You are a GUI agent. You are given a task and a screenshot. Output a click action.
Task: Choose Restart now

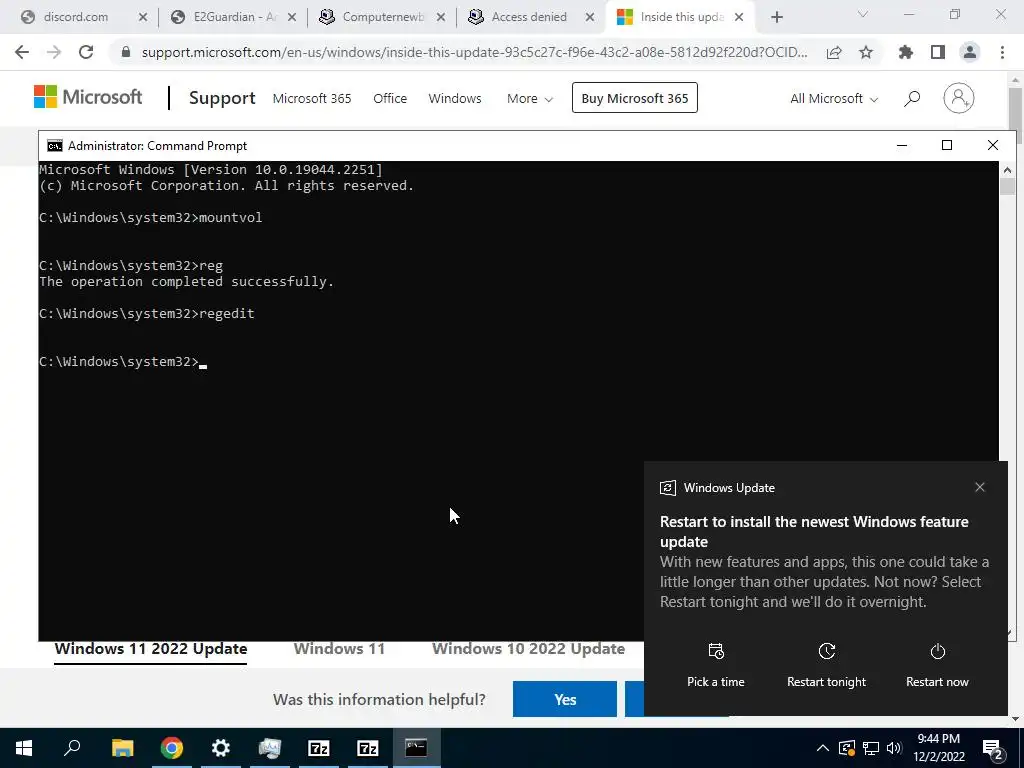[x=937, y=665]
